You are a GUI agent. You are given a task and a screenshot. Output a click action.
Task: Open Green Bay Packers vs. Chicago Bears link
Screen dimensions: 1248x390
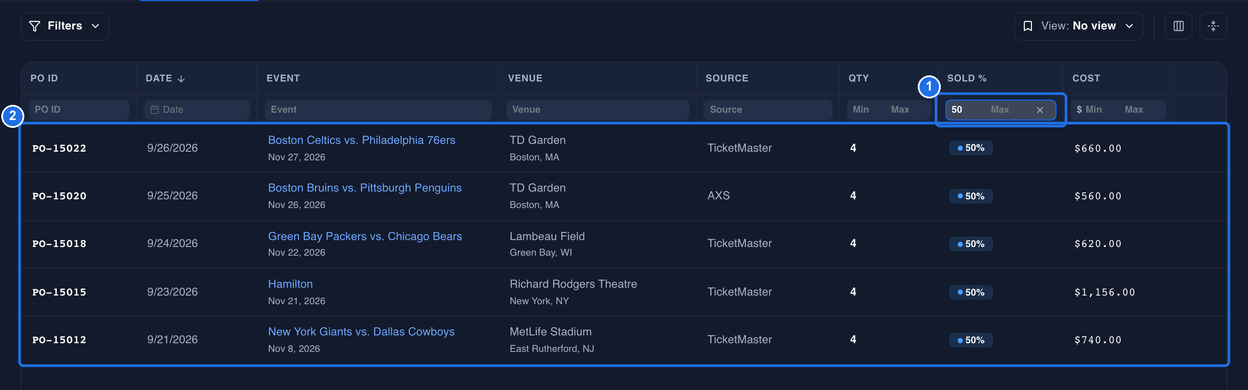[365, 236]
